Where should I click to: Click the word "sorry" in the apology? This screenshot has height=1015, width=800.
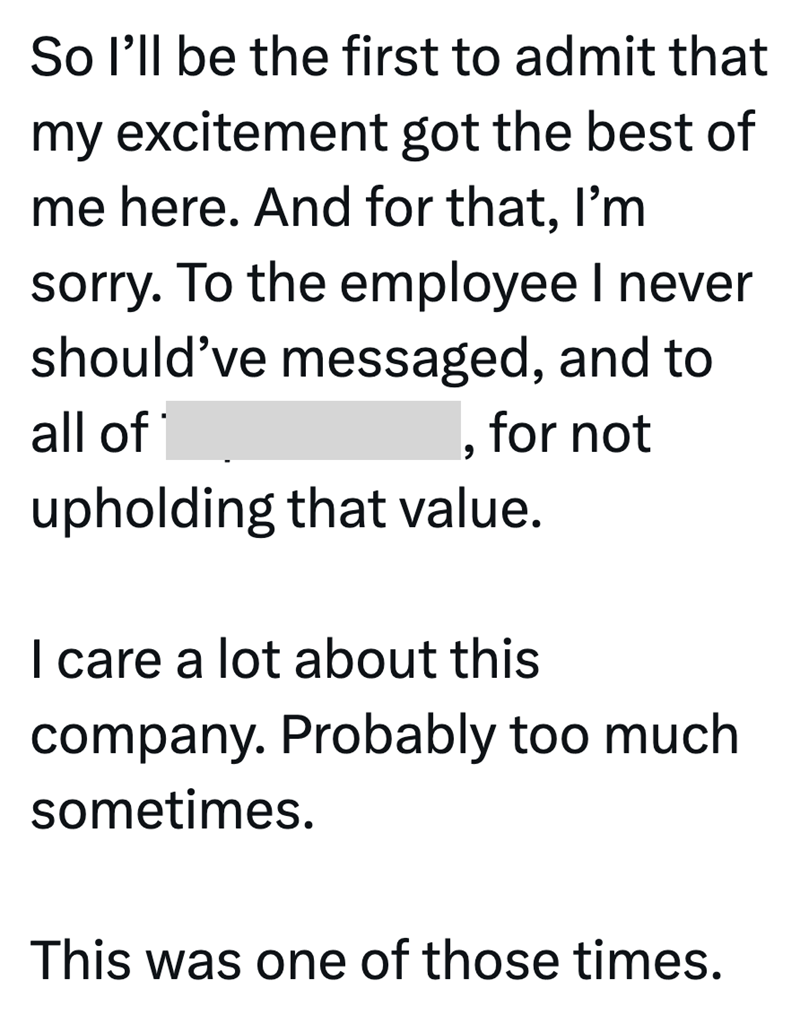(91, 286)
